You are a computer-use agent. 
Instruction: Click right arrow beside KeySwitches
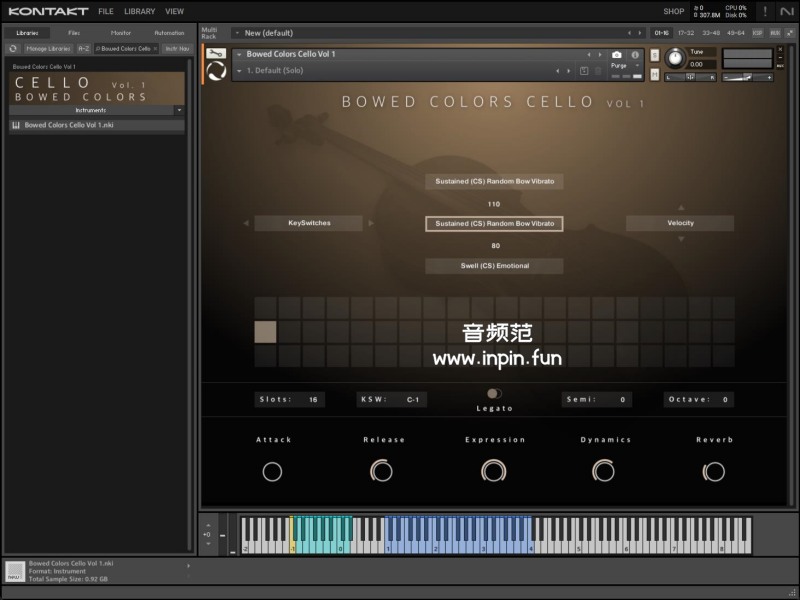pyautogui.click(x=371, y=223)
